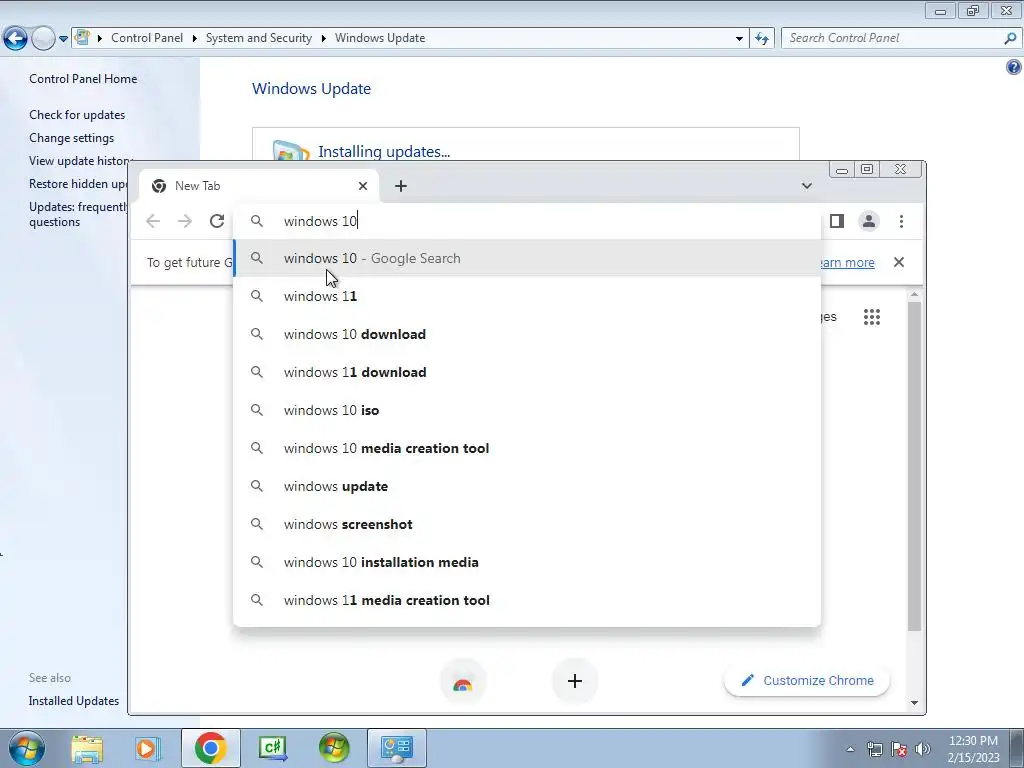Choose 'windows 10 installation media' suggestion
This screenshot has width=1024, height=768.
pyautogui.click(x=527, y=562)
